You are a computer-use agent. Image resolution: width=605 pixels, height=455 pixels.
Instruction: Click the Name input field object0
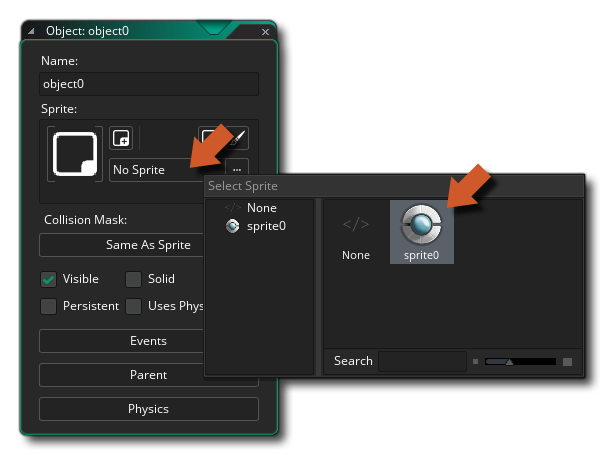click(149, 84)
